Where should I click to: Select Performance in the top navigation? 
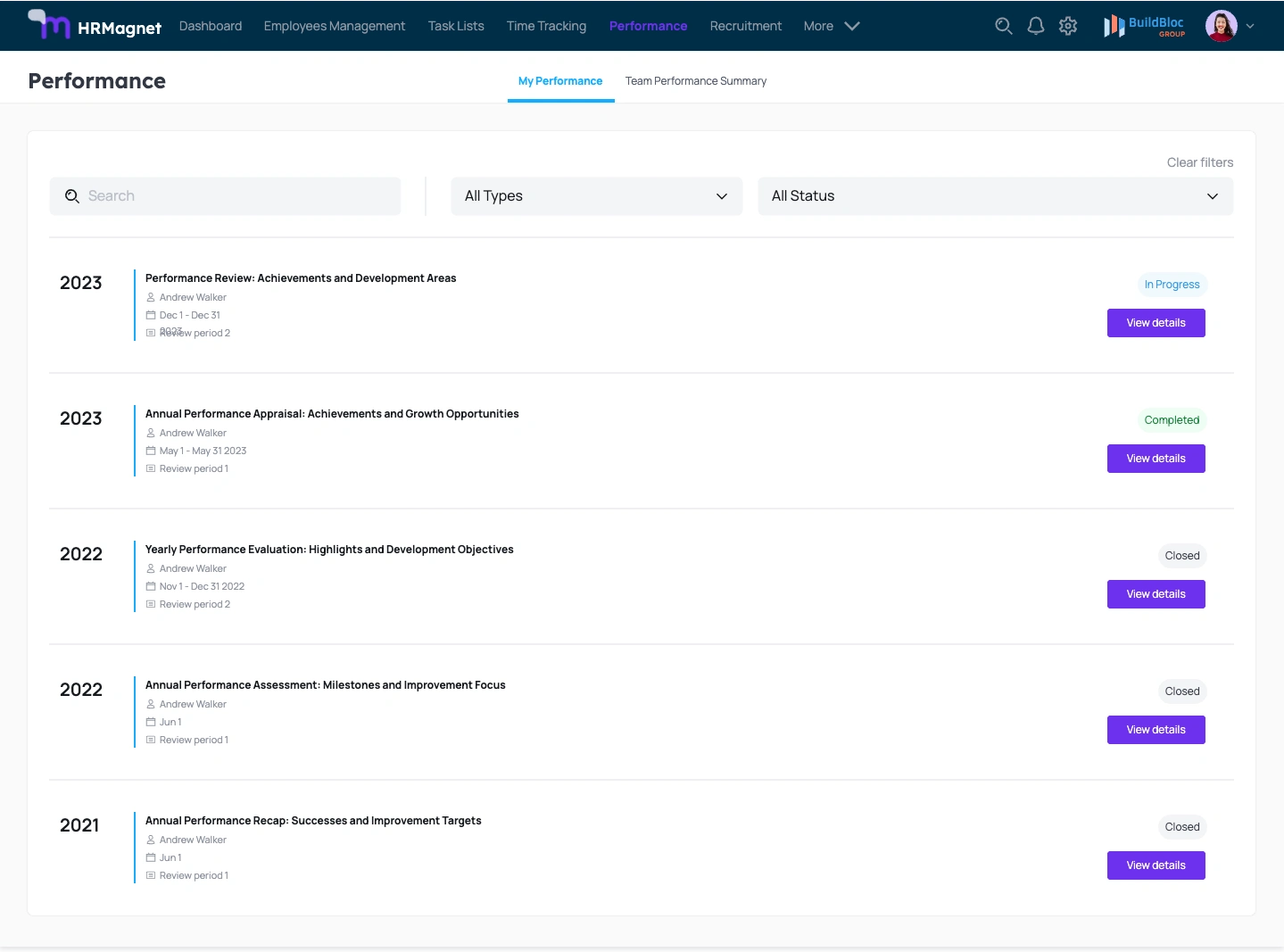[x=649, y=26]
